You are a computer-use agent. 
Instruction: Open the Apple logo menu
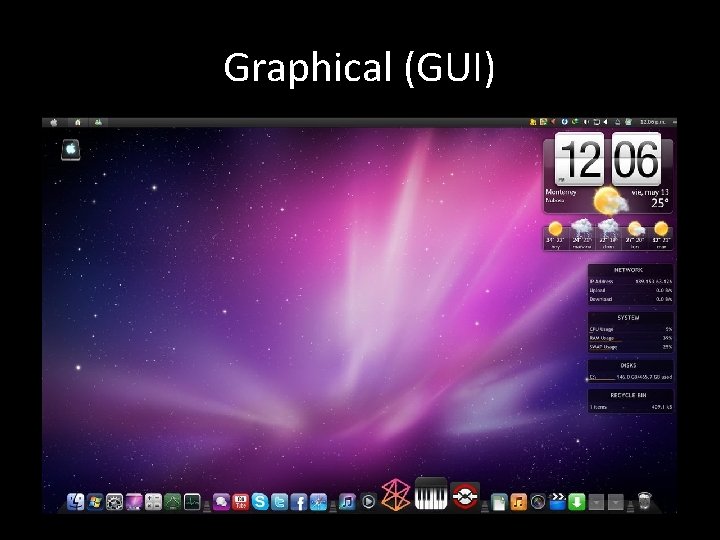click(54, 122)
